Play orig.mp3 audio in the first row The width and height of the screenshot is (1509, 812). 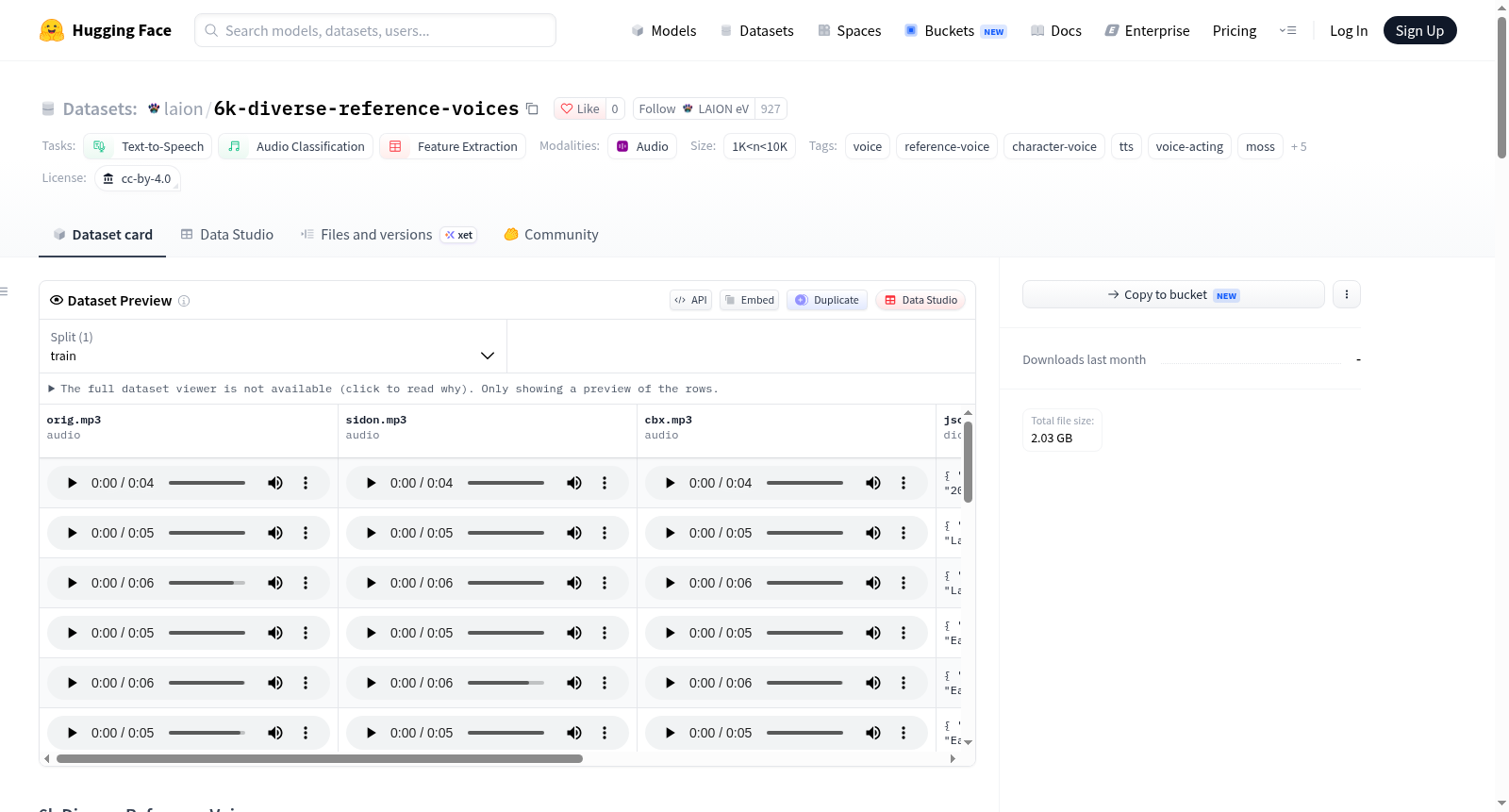click(x=72, y=483)
